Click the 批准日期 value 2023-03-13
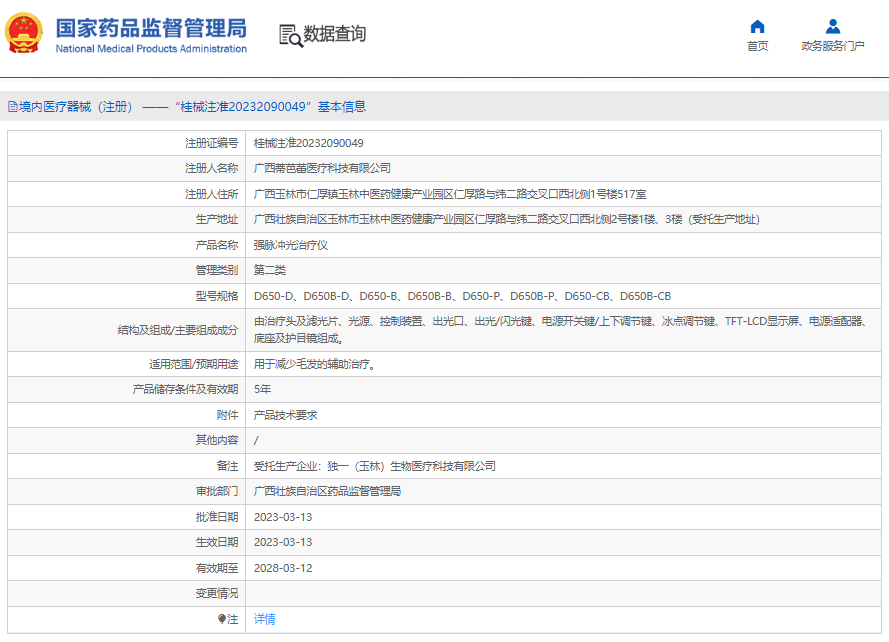Image resolution: width=889 pixels, height=642 pixels. pyautogui.click(x=283, y=517)
